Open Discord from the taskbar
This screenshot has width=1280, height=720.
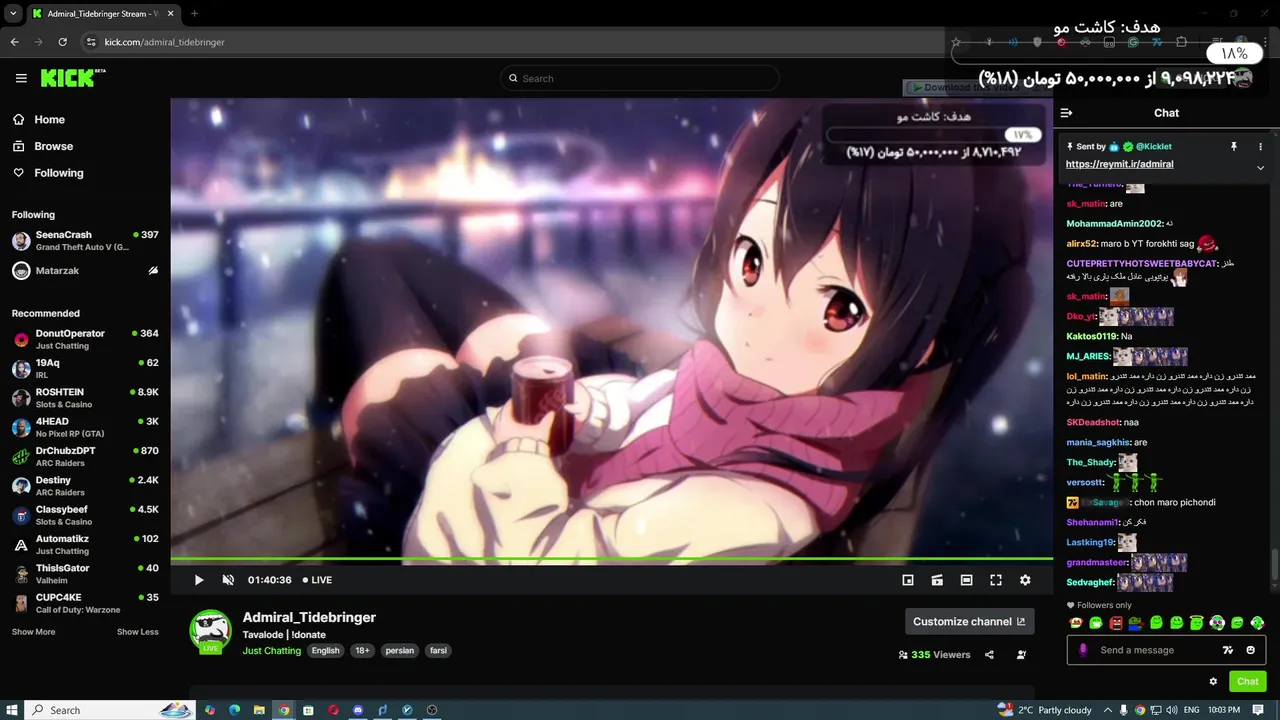click(x=358, y=710)
